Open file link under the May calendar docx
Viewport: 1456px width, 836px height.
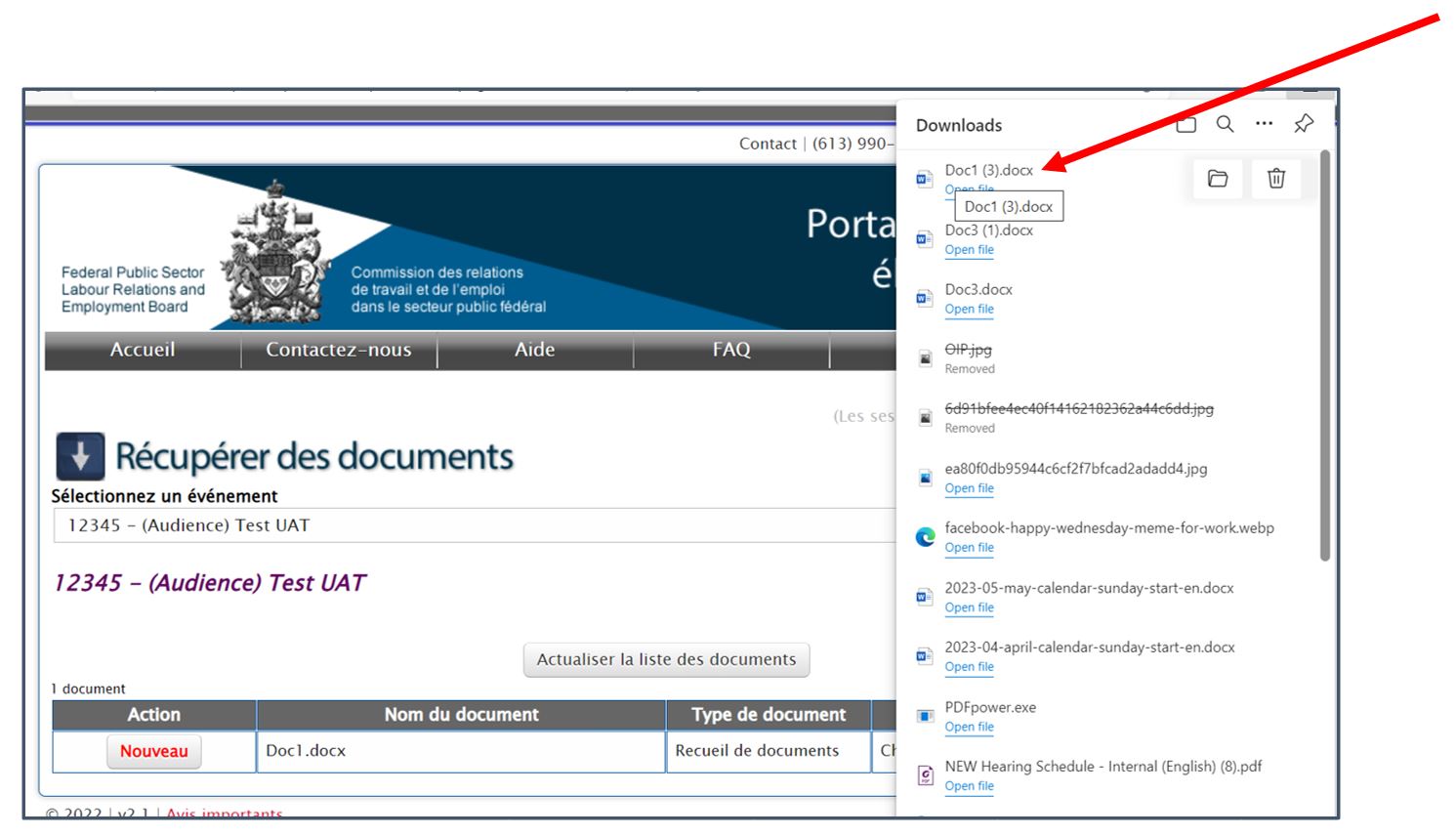969,607
